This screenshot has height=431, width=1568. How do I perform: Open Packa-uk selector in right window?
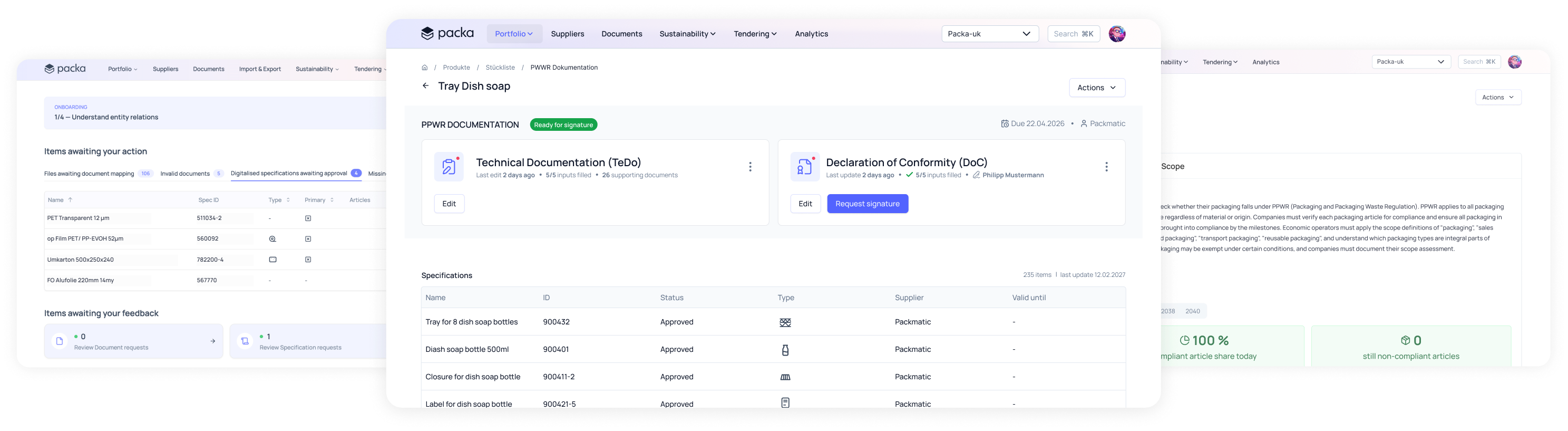pos(1411,62)
